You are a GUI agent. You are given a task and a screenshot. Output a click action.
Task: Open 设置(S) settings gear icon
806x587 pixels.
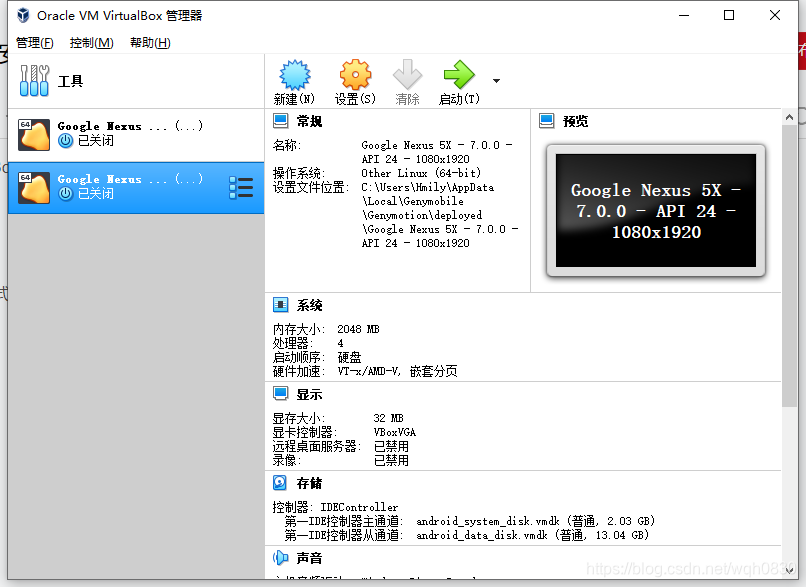pyautogui.click(x=355, y=75)
